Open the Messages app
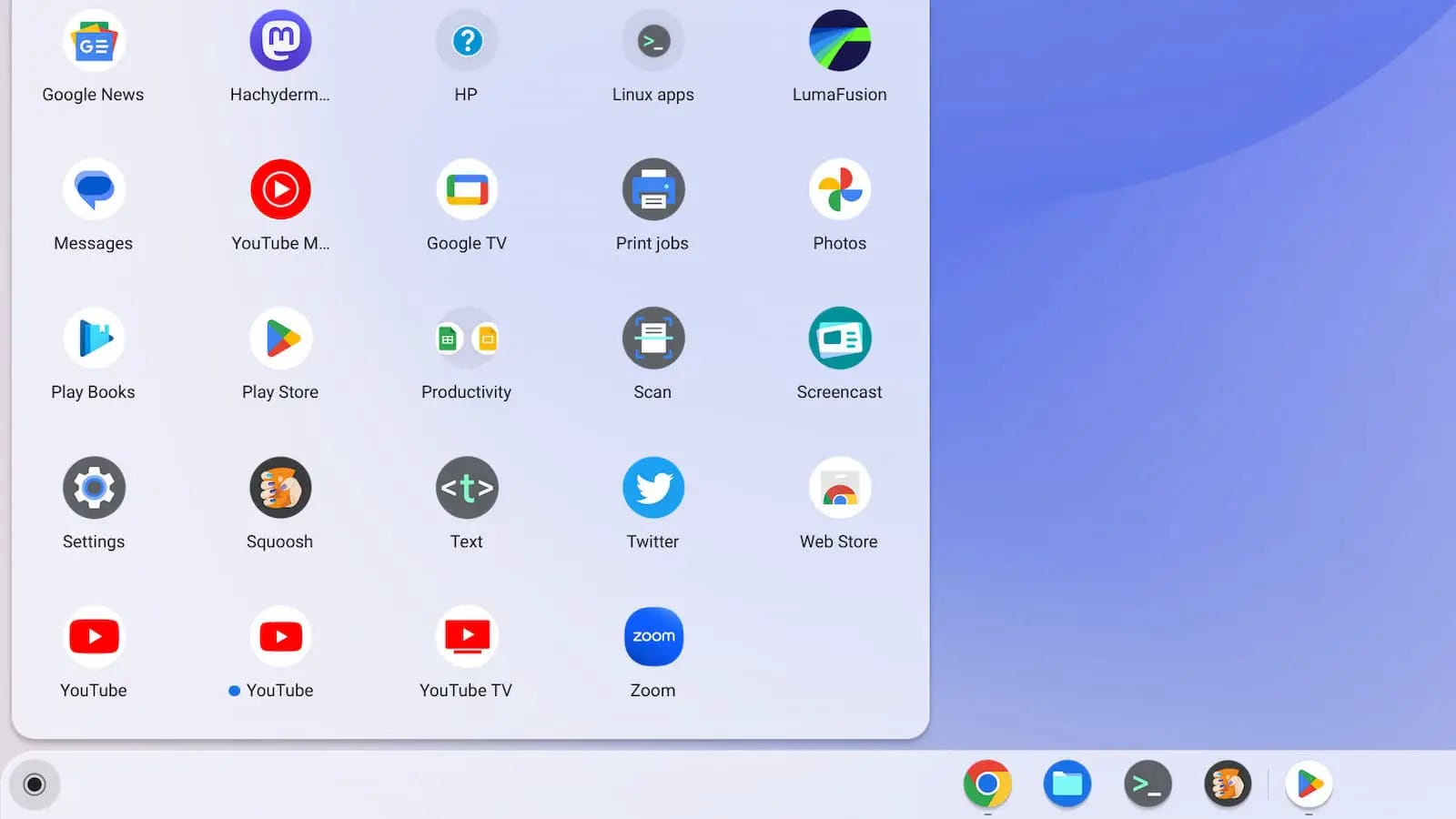Viewport: 1456px width, 819px height. pos(94,189)
